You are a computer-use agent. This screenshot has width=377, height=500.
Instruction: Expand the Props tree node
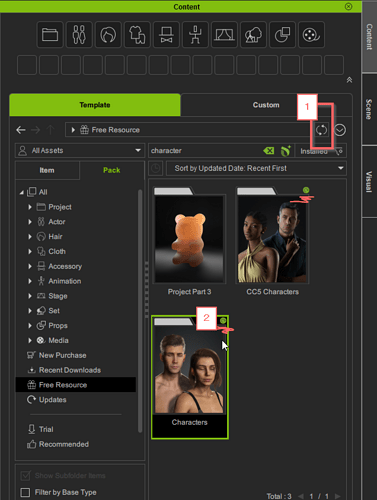30,326
